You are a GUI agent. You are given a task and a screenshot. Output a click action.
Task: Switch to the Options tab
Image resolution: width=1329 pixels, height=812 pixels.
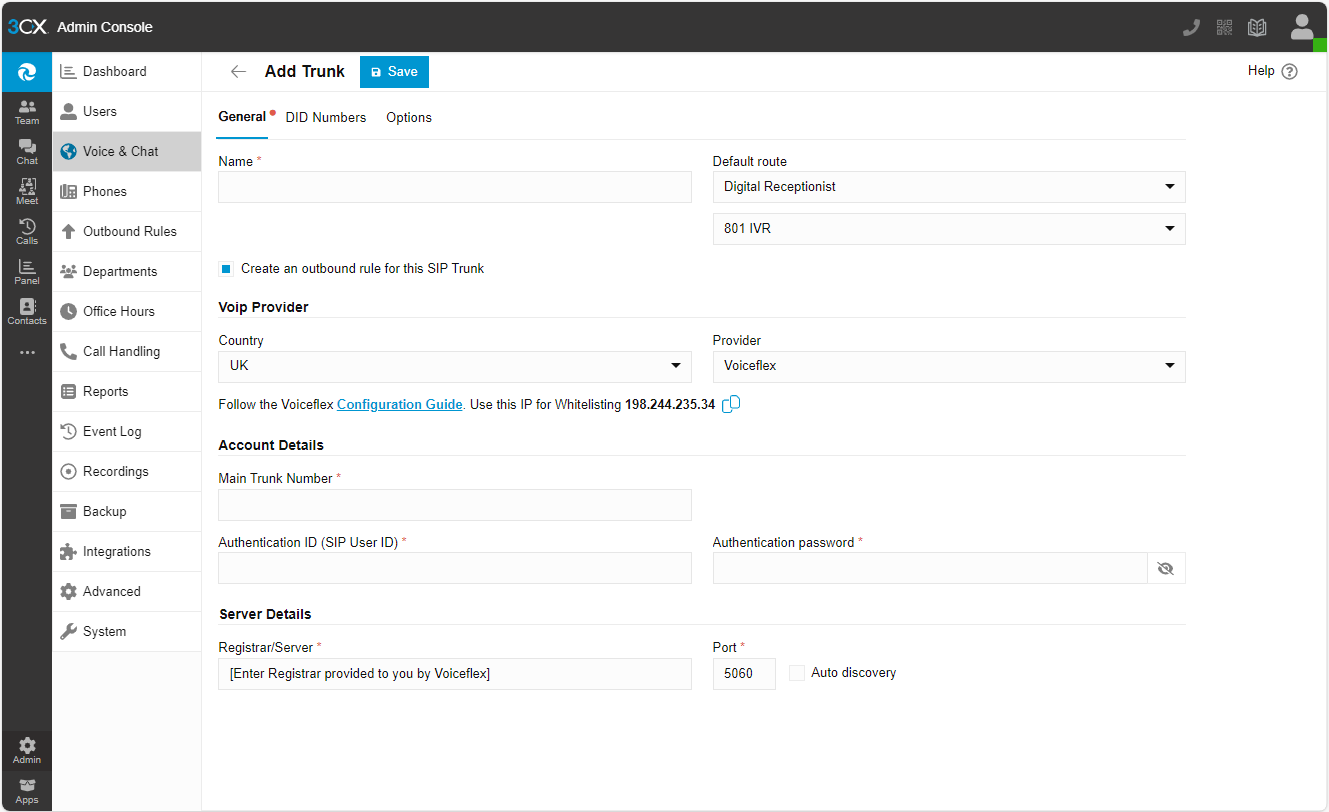[x=409, y=117]
